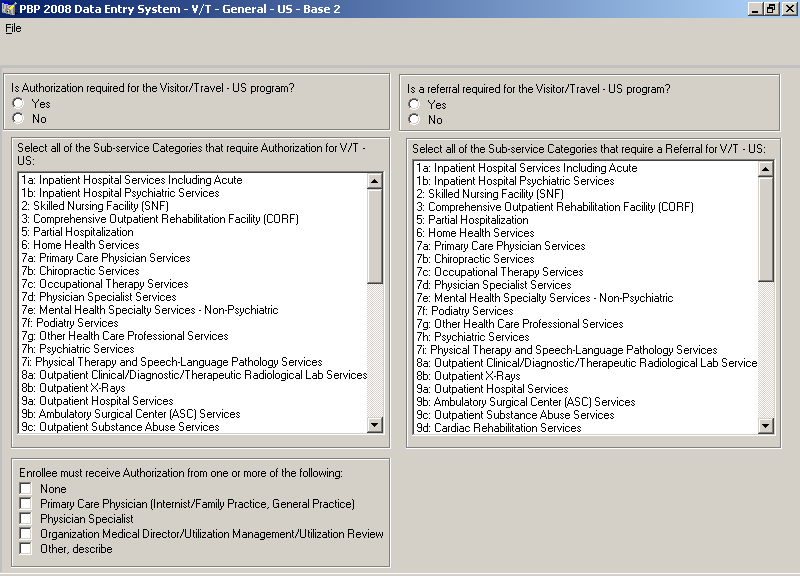Select 7d: Physician Specialist Services in Authorization list

[x=193, y=297]
